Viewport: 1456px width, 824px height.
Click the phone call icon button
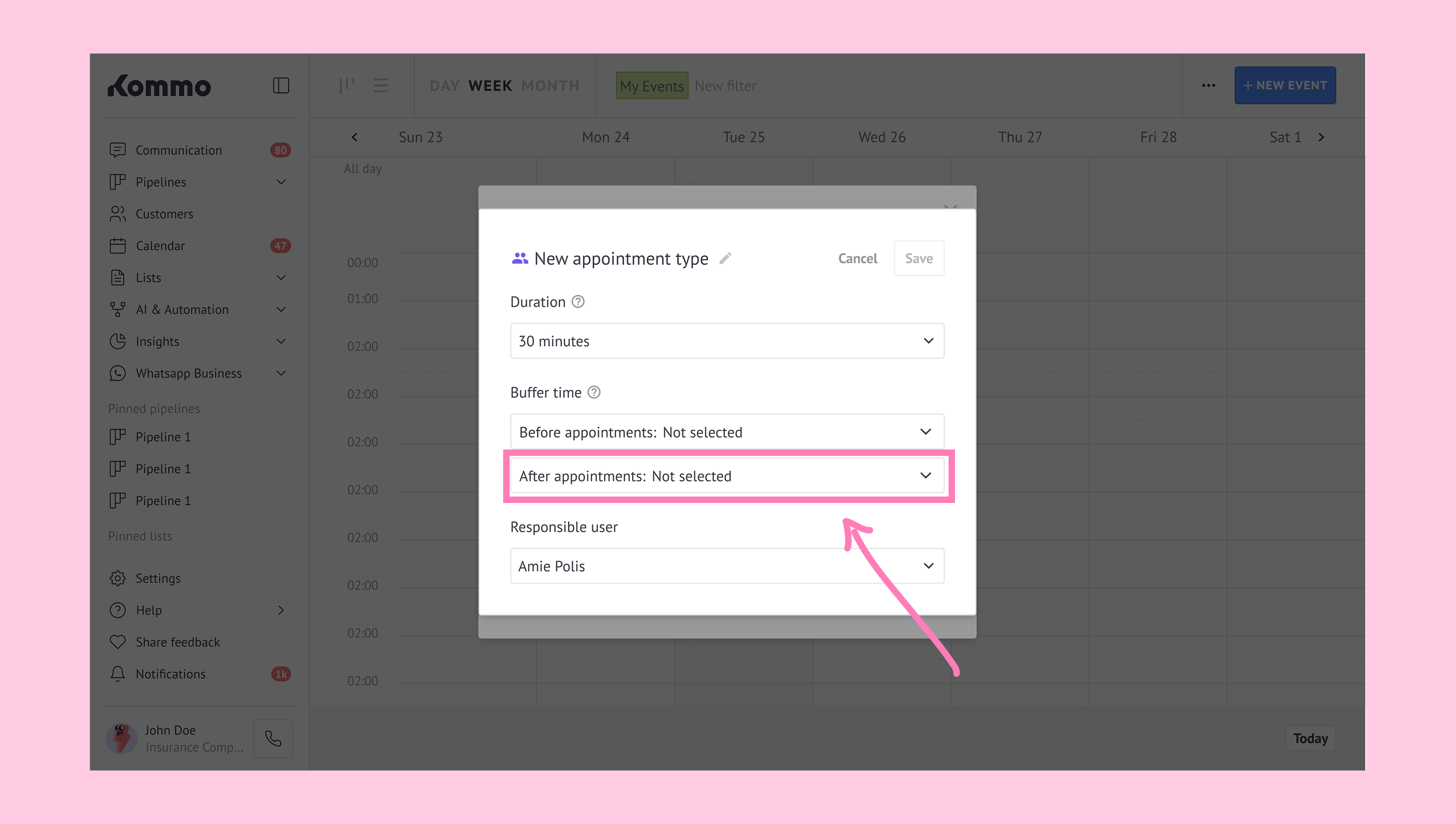coord(273,738)
